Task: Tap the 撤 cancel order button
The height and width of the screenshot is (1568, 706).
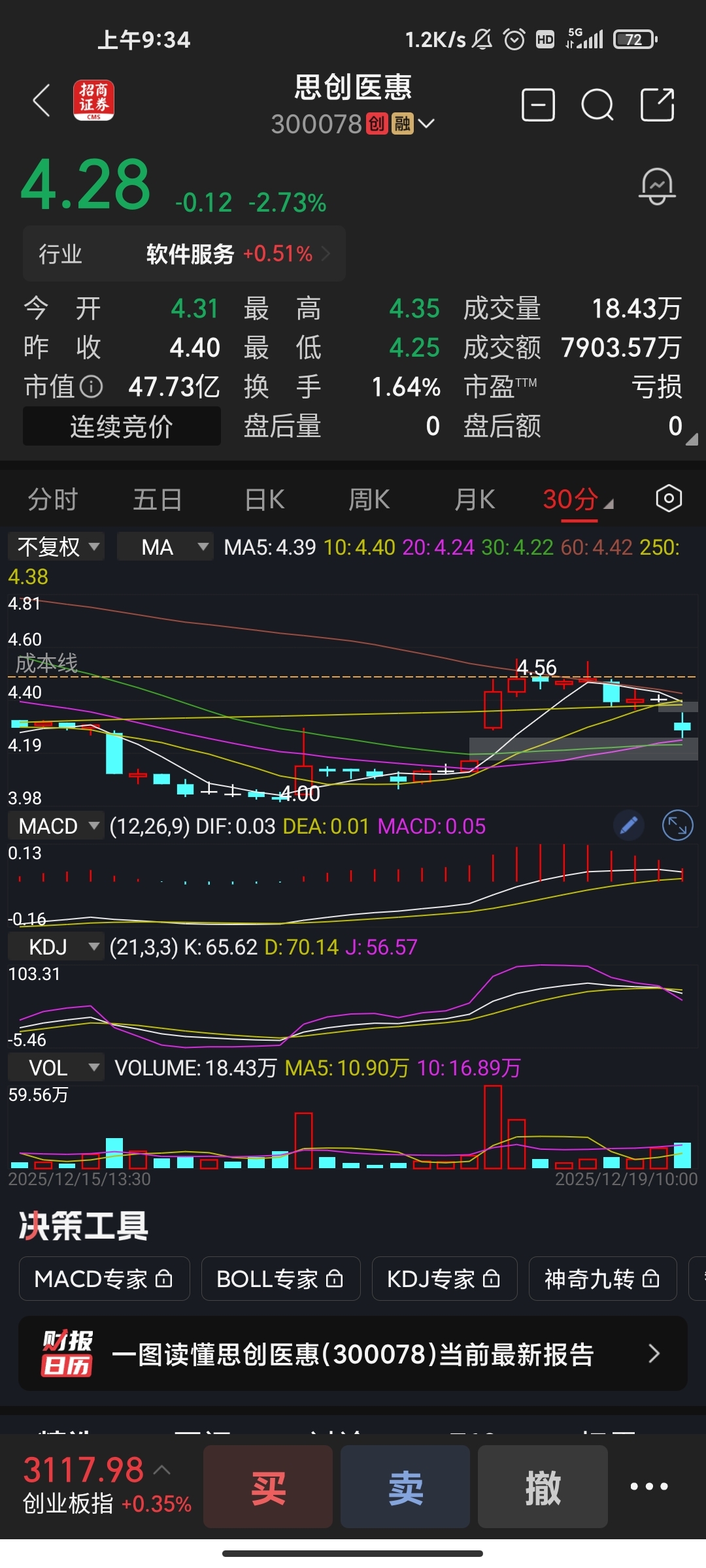Action: tap(543, 1486)
